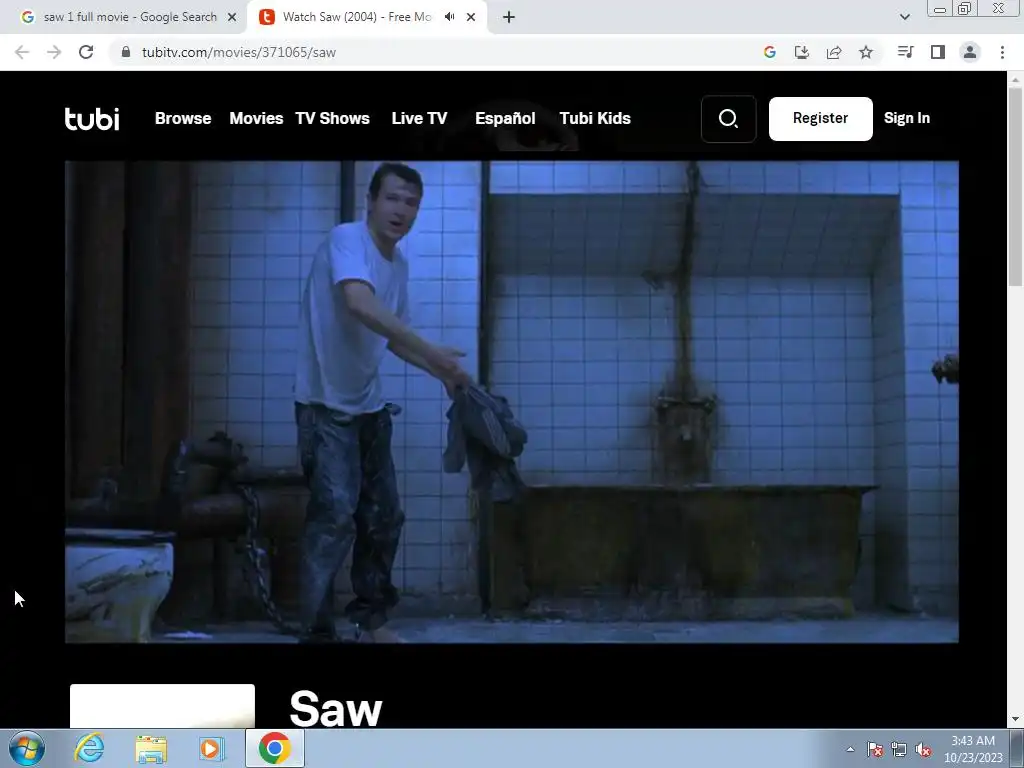Click the scrollbar down arrow
1024x768 pixels.
click(1015, 720)
